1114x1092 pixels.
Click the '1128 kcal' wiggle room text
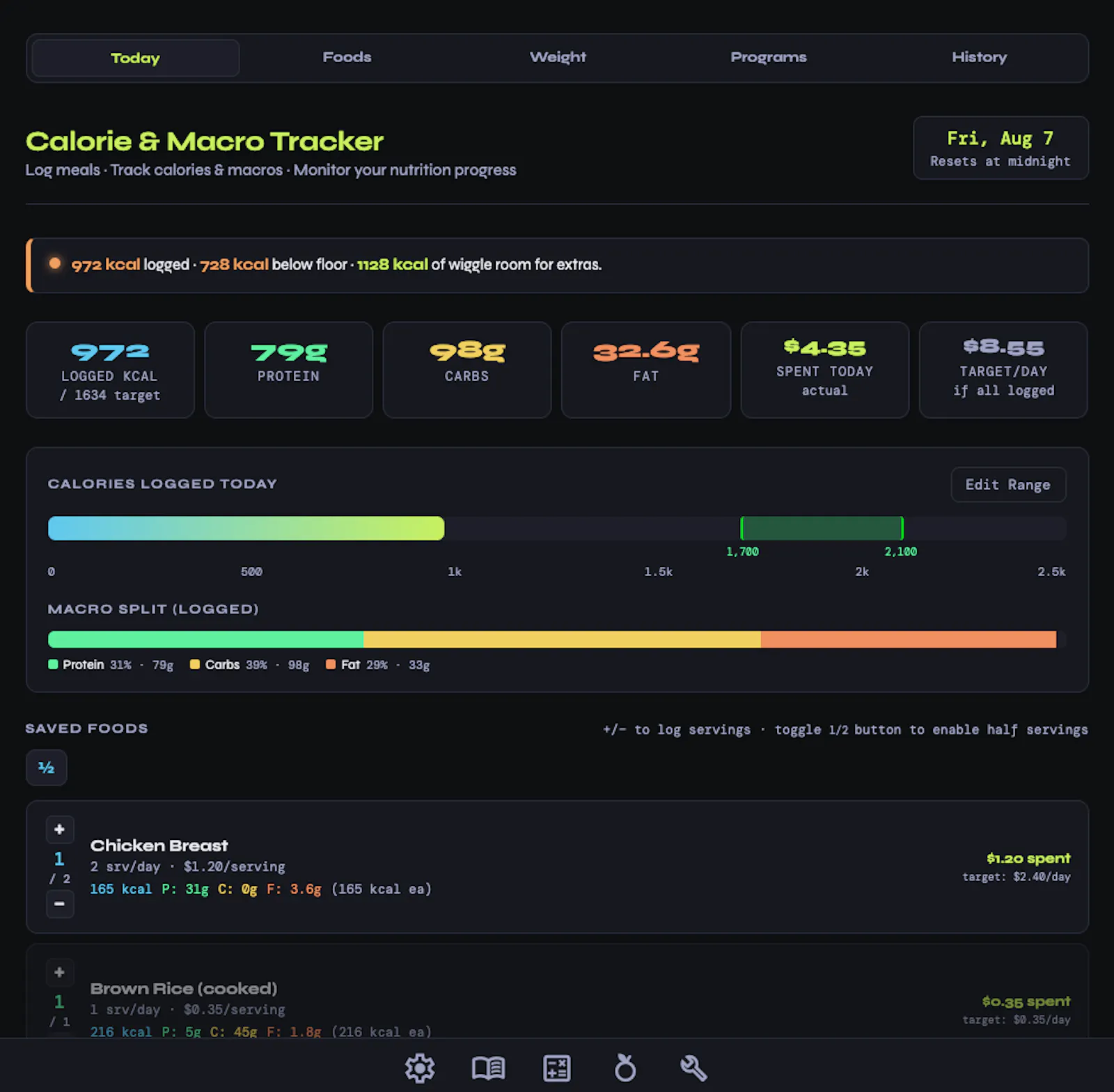392,265
